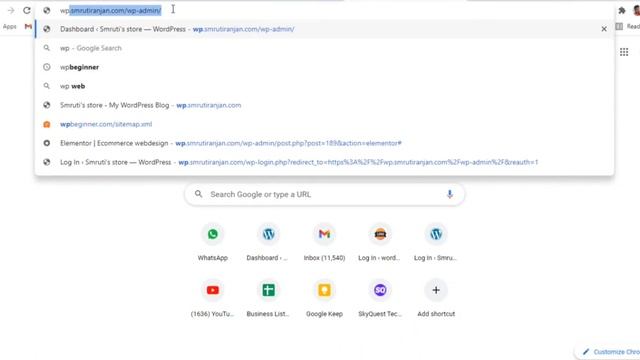Viewport: 640px width, 360px height.
Task: Remove the Dashboard suggestion with X
Action: (x=604, y=29)
